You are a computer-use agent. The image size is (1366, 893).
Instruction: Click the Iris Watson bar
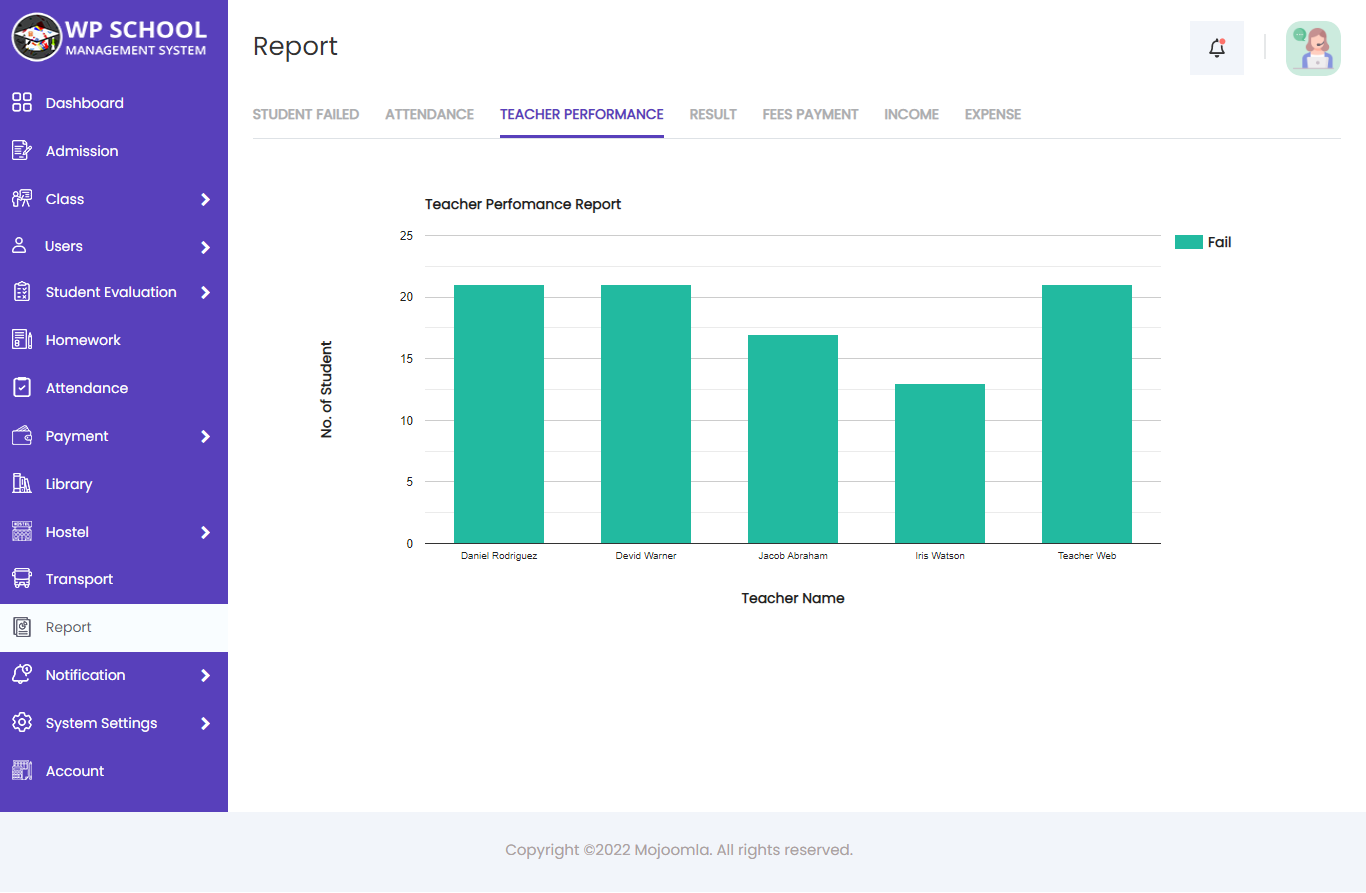click(940, 464)
